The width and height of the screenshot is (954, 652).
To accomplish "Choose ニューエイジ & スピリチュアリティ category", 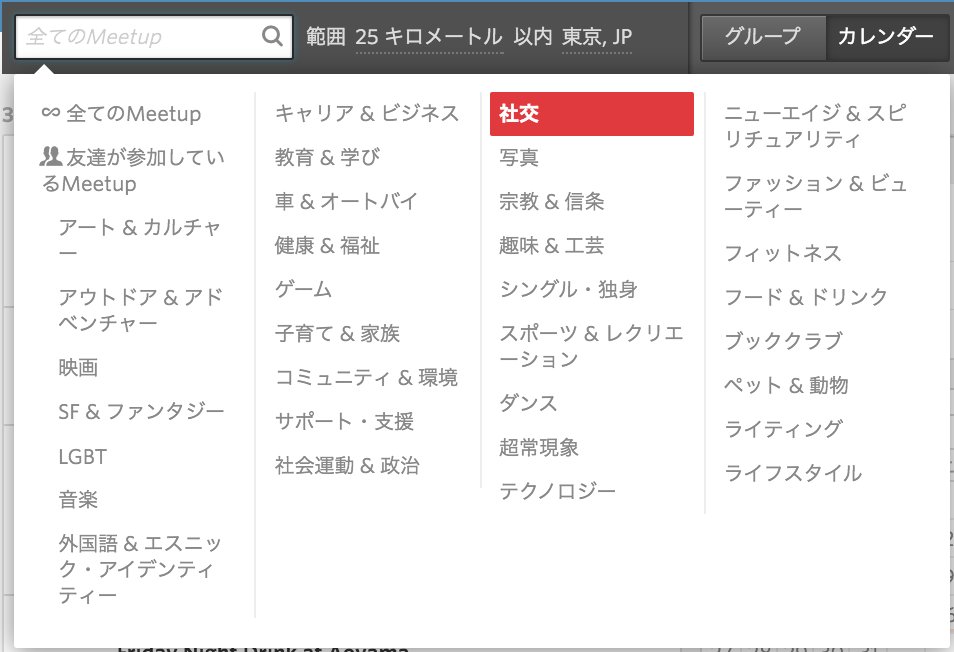I will (x=815, y=126).
